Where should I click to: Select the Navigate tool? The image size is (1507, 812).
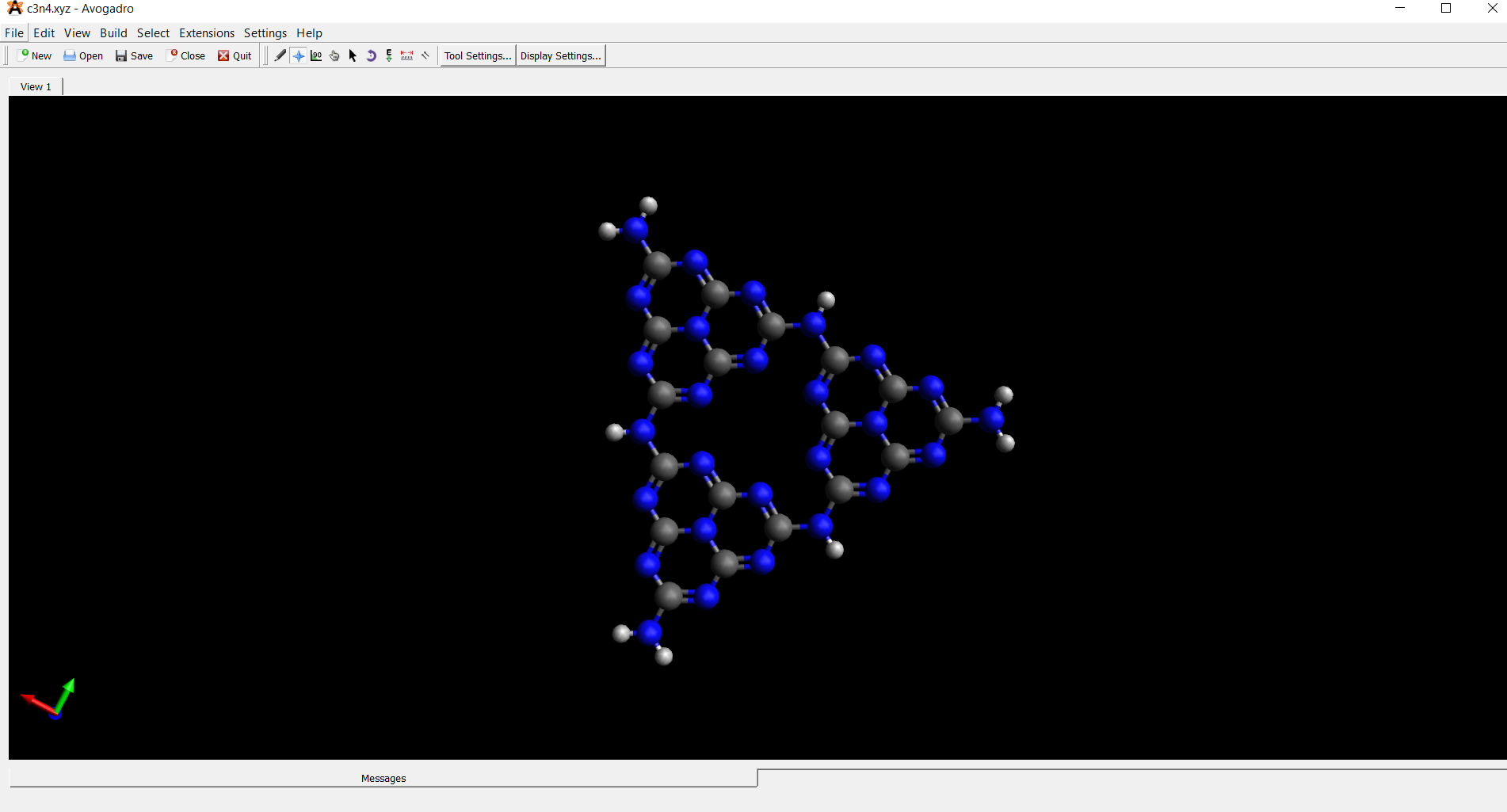tap(299, 55)
